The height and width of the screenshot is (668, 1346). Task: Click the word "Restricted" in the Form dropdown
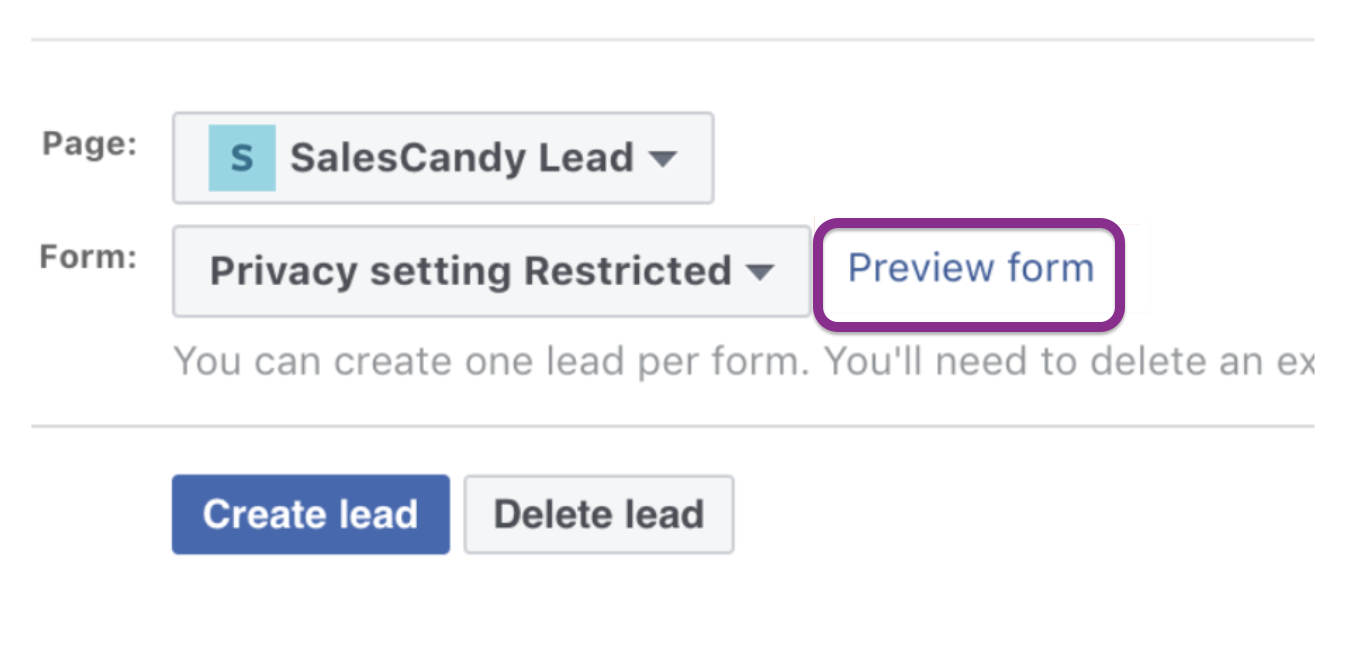pos(628,272)
